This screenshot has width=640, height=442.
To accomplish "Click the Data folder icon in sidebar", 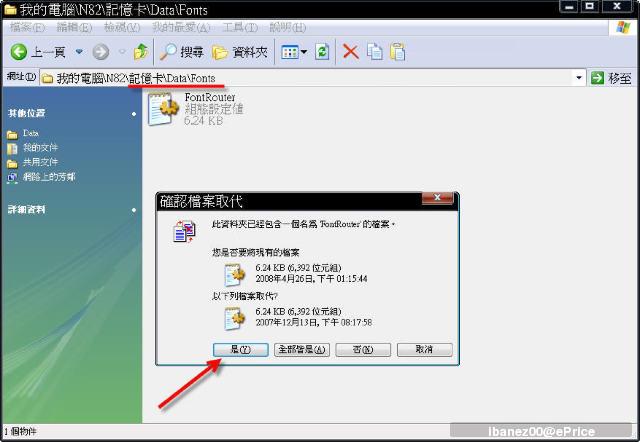I will click(x=12, y=134).
